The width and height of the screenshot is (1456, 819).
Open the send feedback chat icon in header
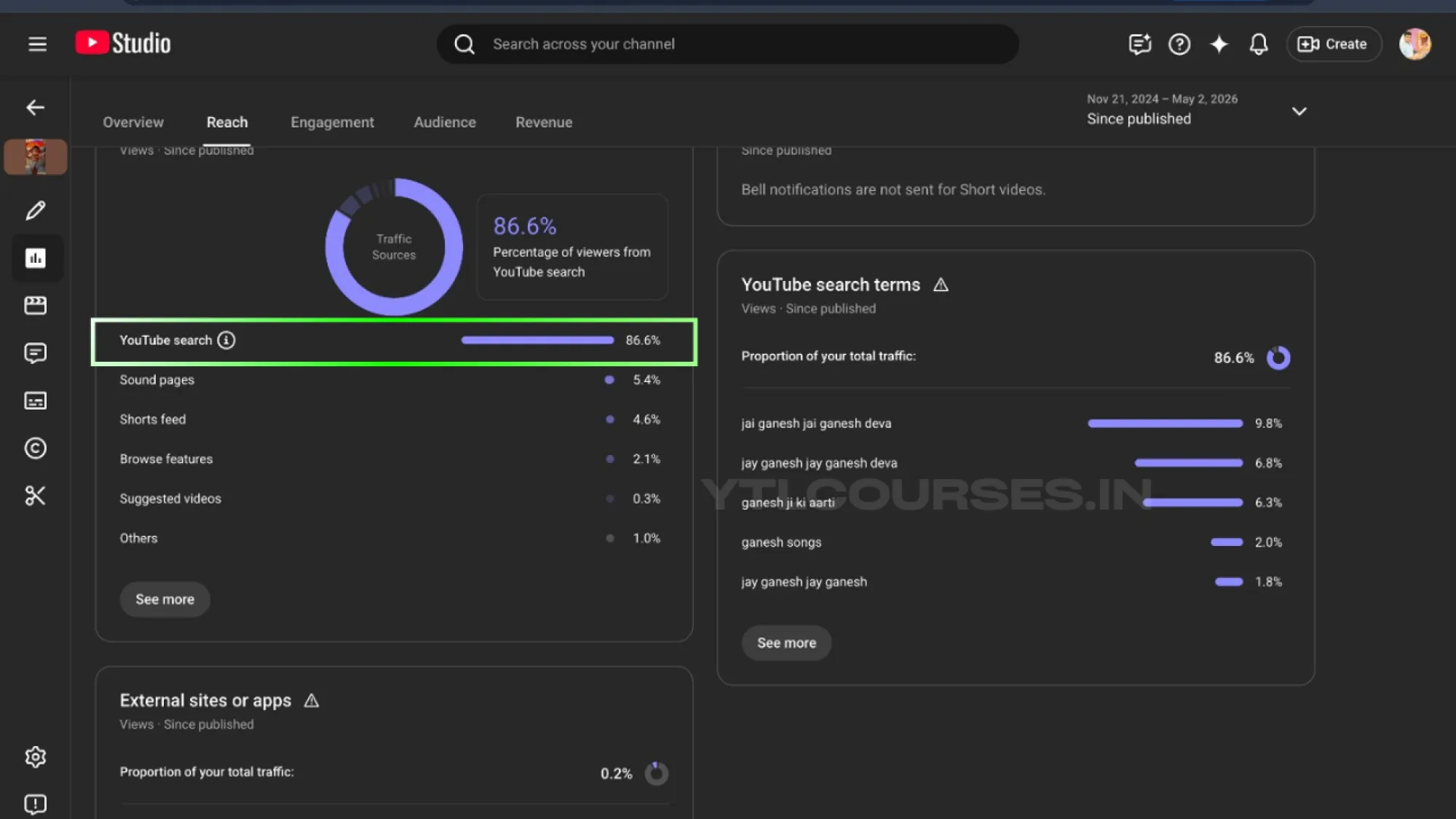1139,44
